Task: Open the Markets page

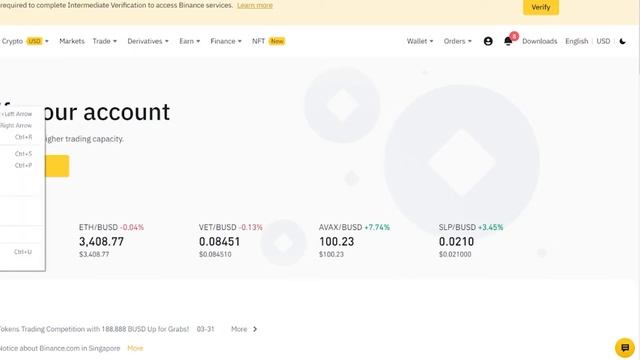Action: [x=72, y=41]
